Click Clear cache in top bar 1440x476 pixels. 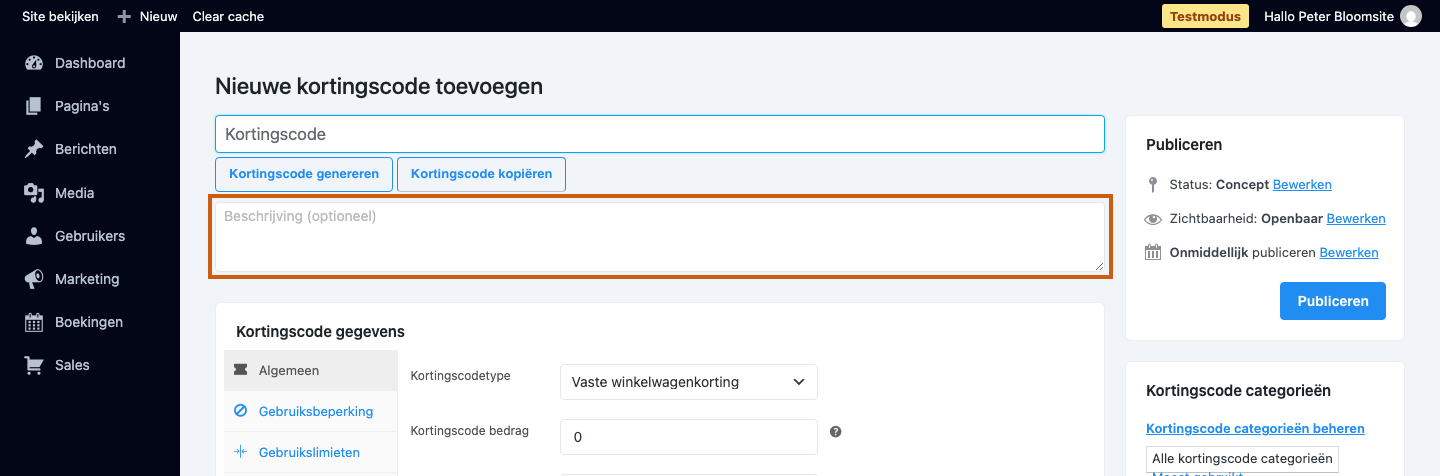coord(228,16)
